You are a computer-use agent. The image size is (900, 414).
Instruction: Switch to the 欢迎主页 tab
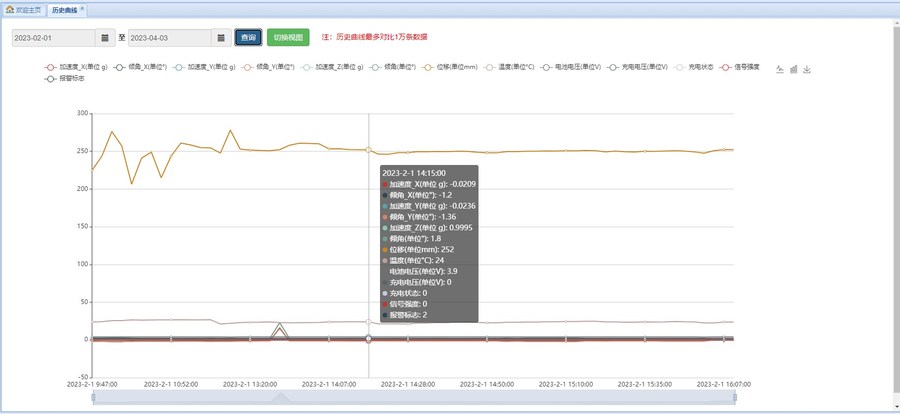tap(27, 9)
